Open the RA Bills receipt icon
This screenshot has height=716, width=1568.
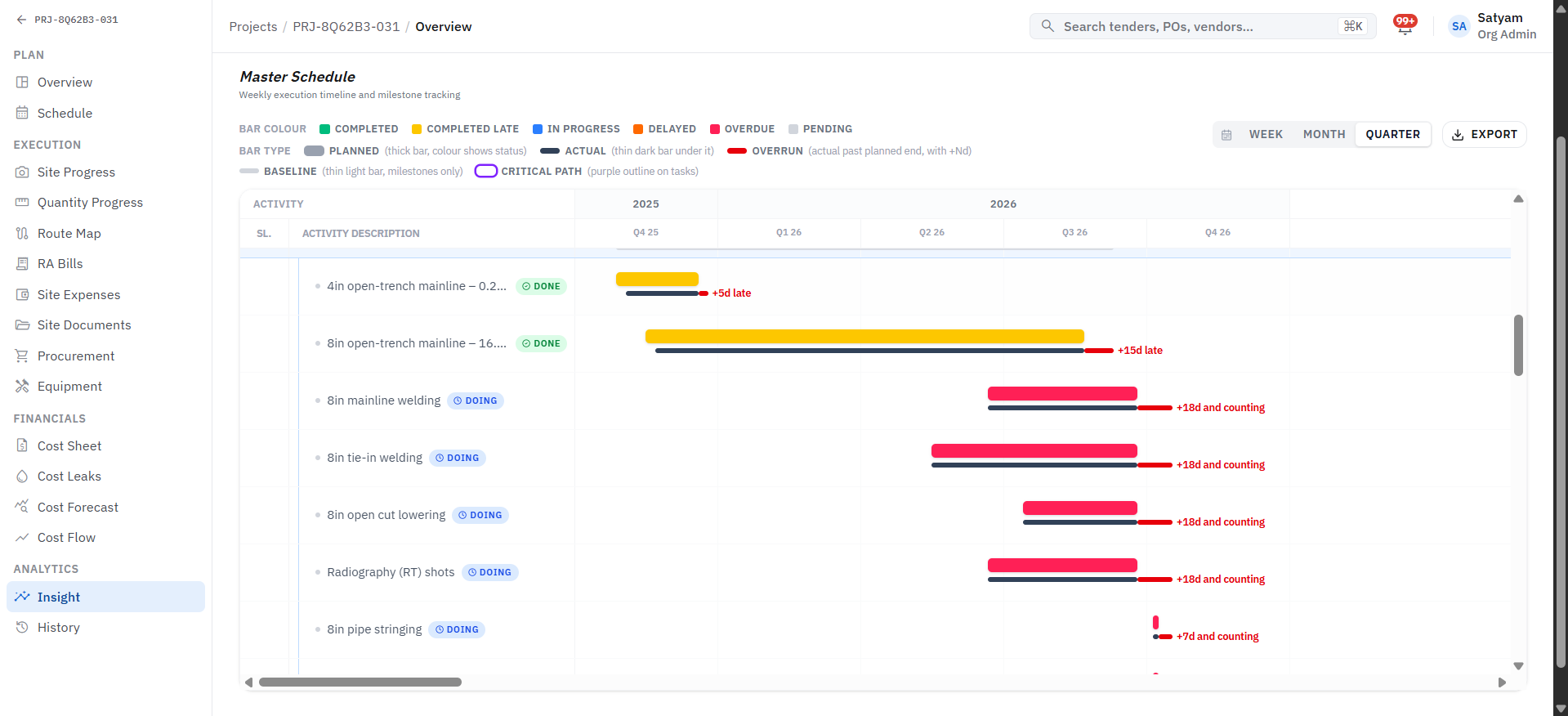click(22, 263)
